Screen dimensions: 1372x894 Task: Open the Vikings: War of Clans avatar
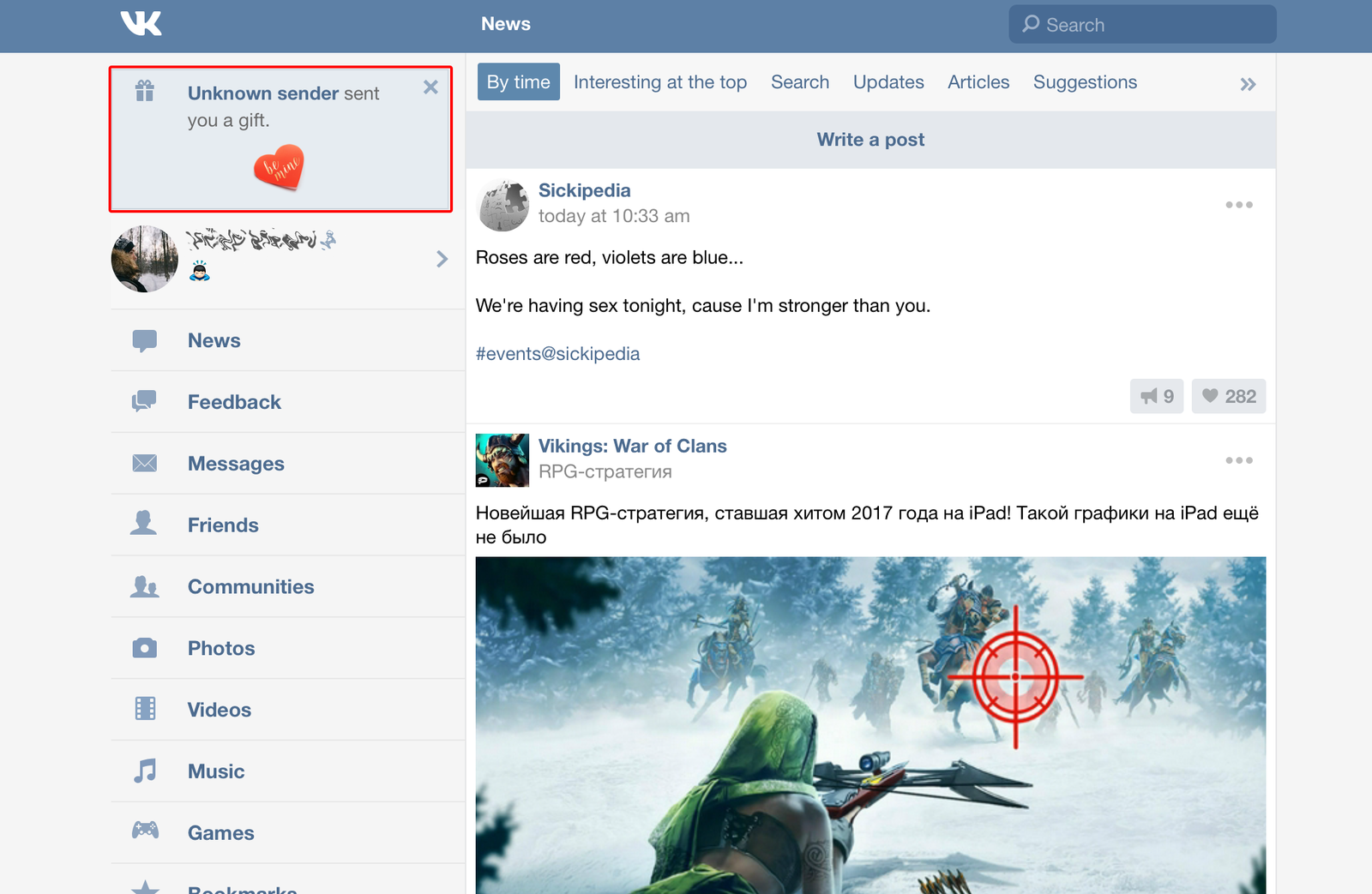click(x=502, y=460)
